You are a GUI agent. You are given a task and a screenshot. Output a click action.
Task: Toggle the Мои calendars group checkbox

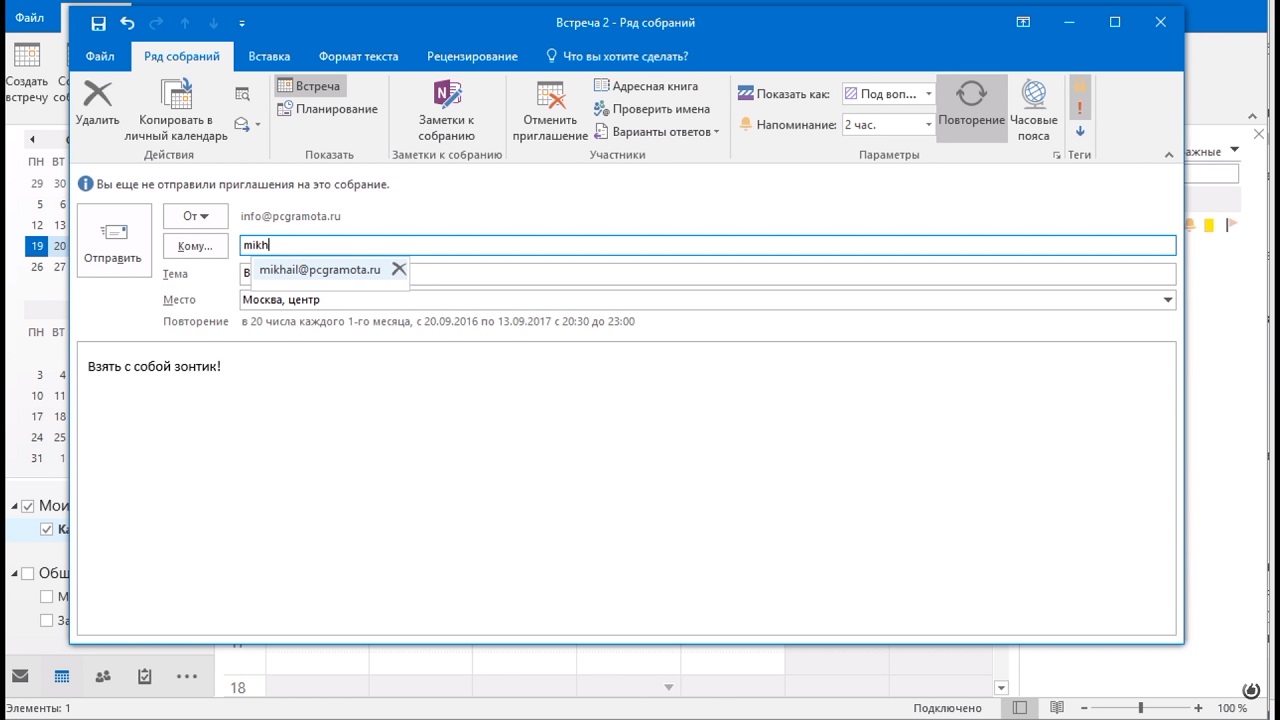28,506
